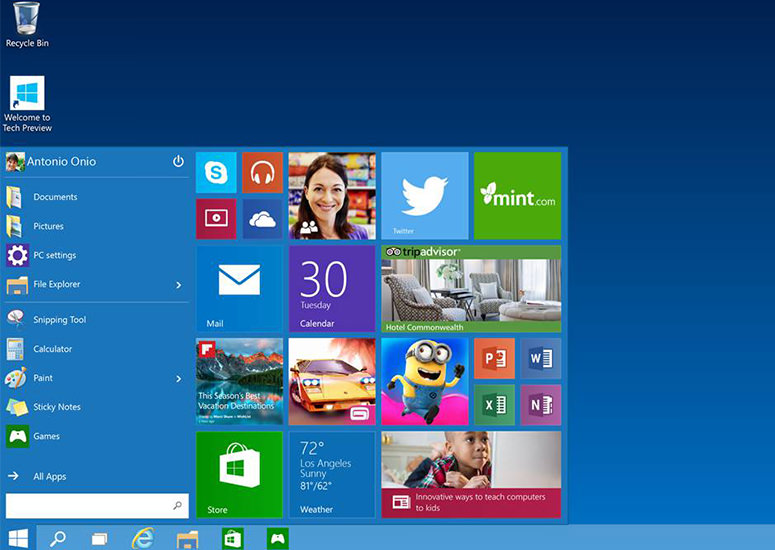Screen dimensions: 775x550
Task: Open Antonio Onio user account menu
Action: (x=51, y=162)
